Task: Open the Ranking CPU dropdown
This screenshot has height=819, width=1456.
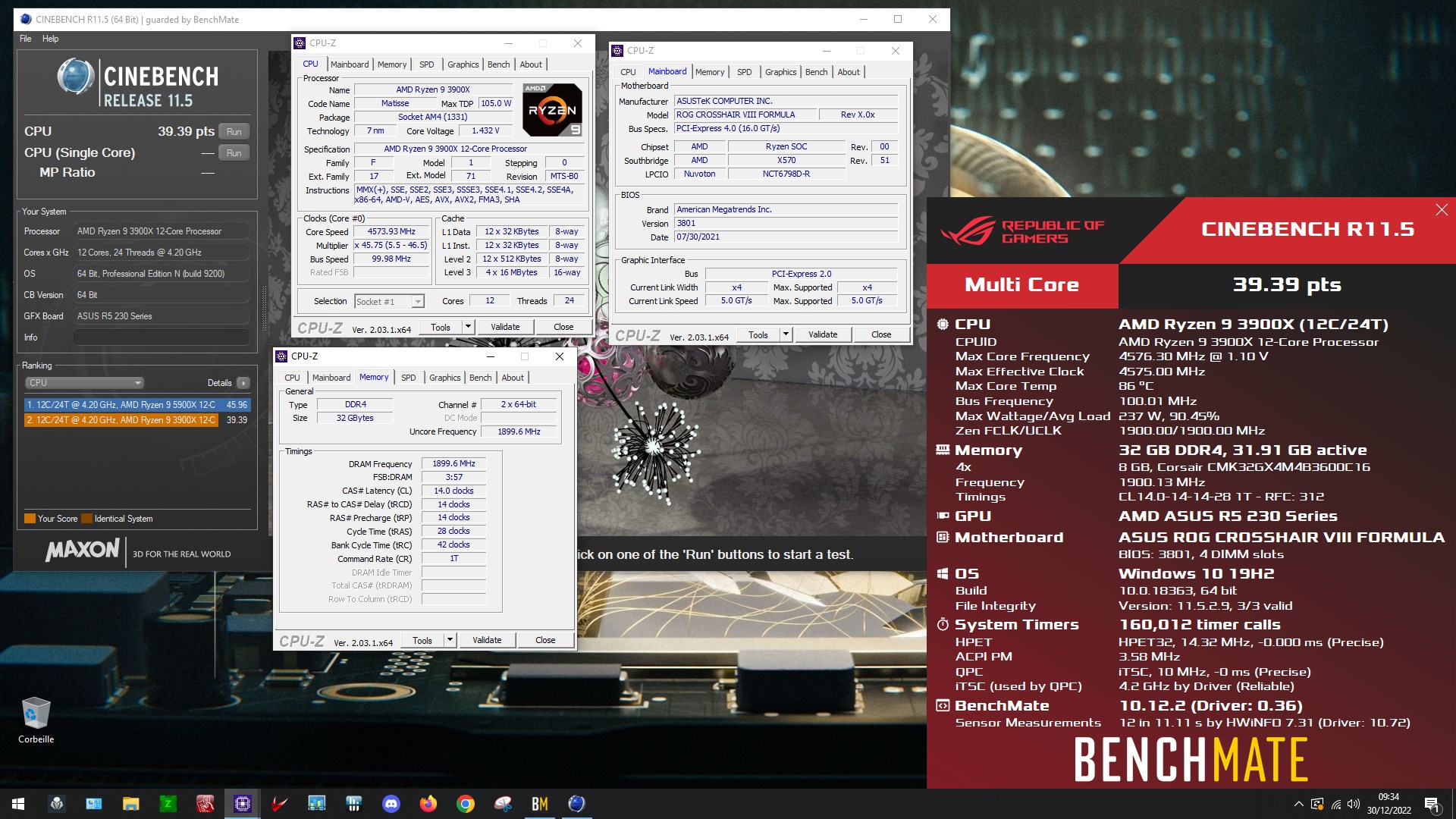Action: coord(83,383)
